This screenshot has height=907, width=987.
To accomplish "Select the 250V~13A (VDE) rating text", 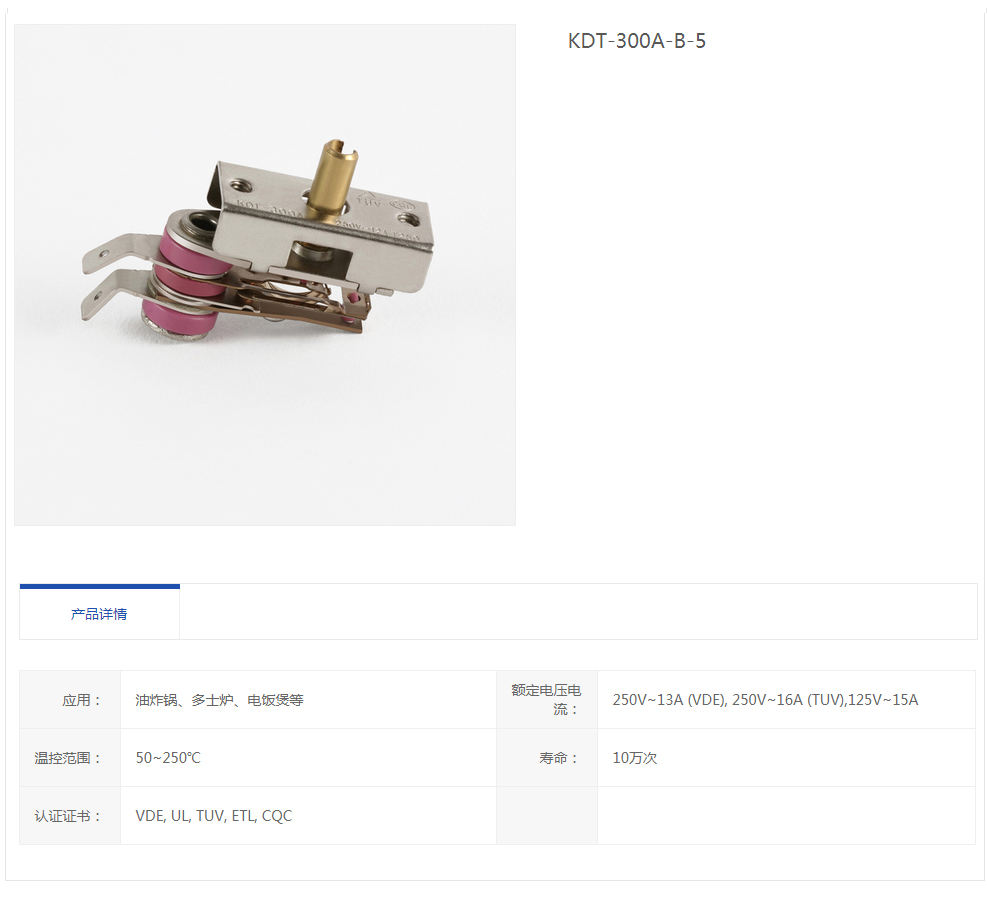I will pyautogui.click(x=669, y=700).
